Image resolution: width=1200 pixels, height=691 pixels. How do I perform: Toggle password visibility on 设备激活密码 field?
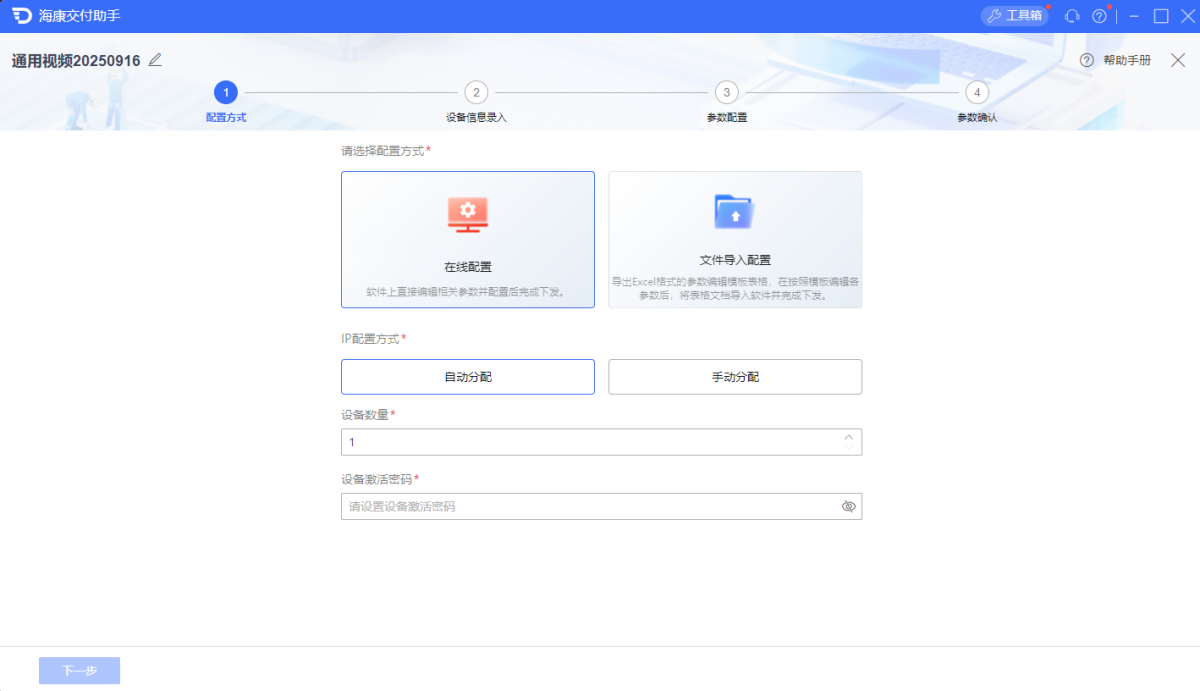pos(849,507)
